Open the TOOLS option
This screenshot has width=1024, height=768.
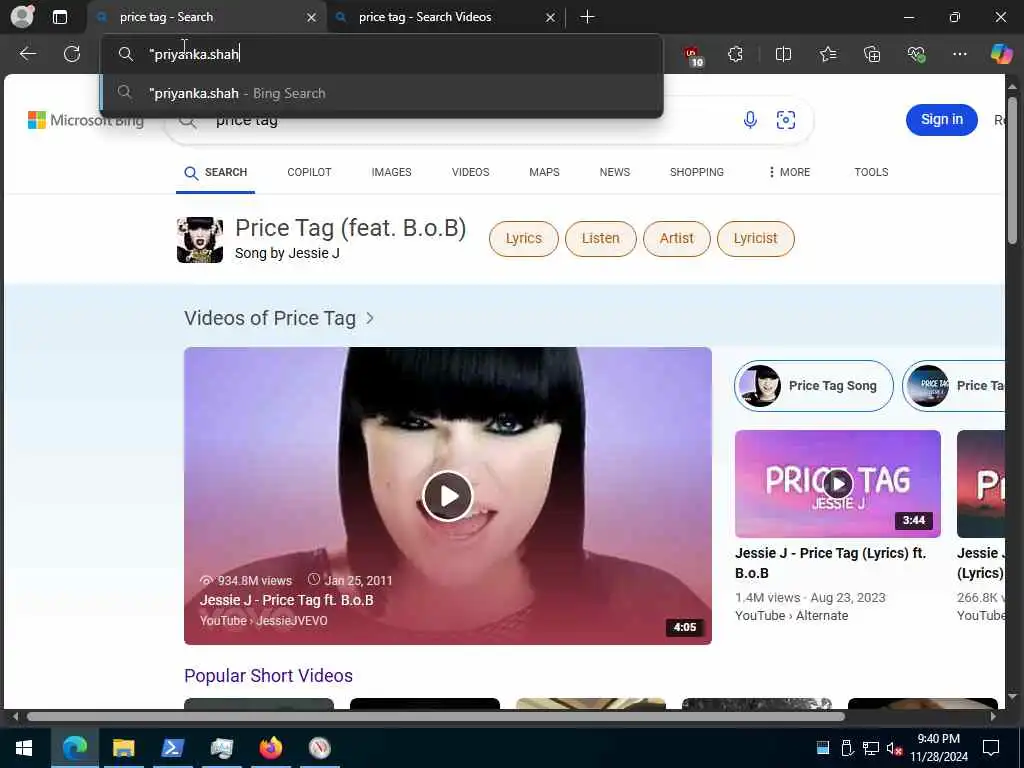tap(871, 172)
